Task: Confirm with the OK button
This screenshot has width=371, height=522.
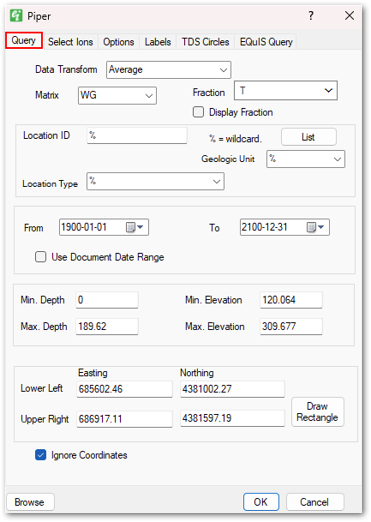Action: point(261,502)
